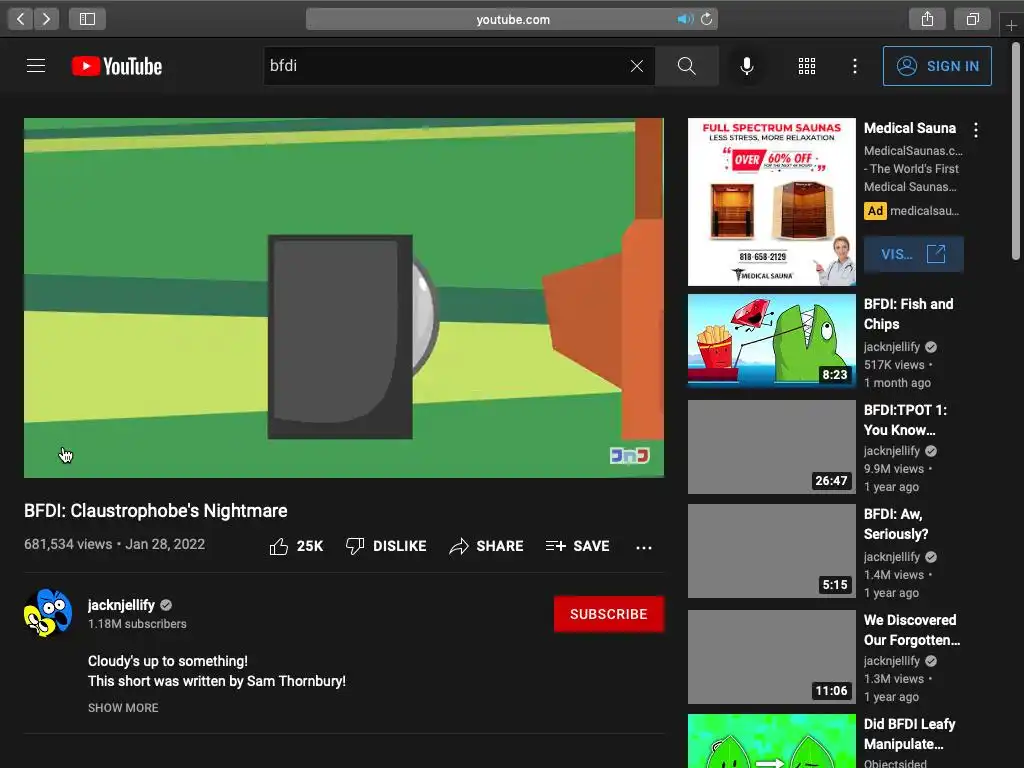Open Safari's share menu
The height and width of the screenshot is (768, 1024).
[x=927, y=19]
